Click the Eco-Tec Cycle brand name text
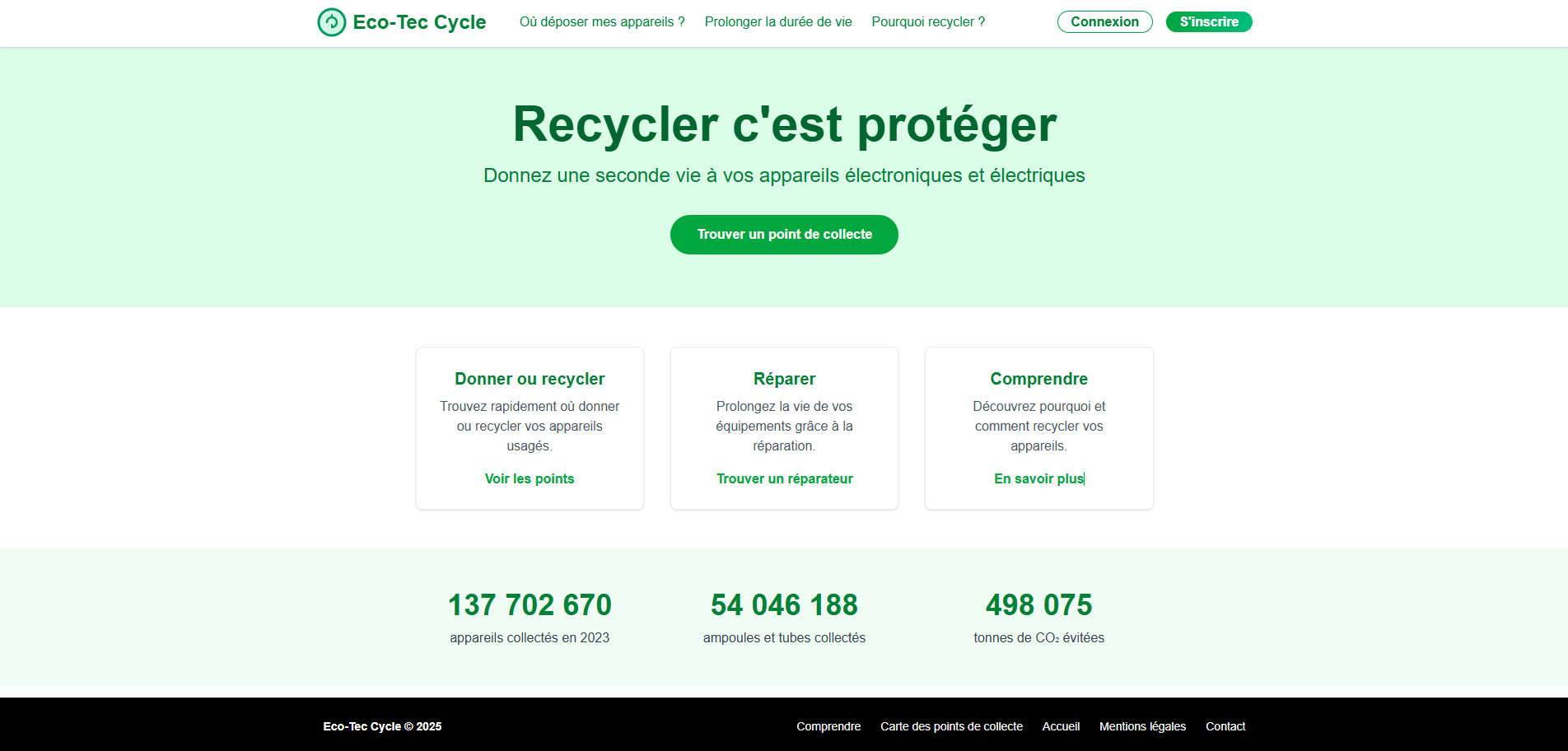 click(x=419, y=22)
